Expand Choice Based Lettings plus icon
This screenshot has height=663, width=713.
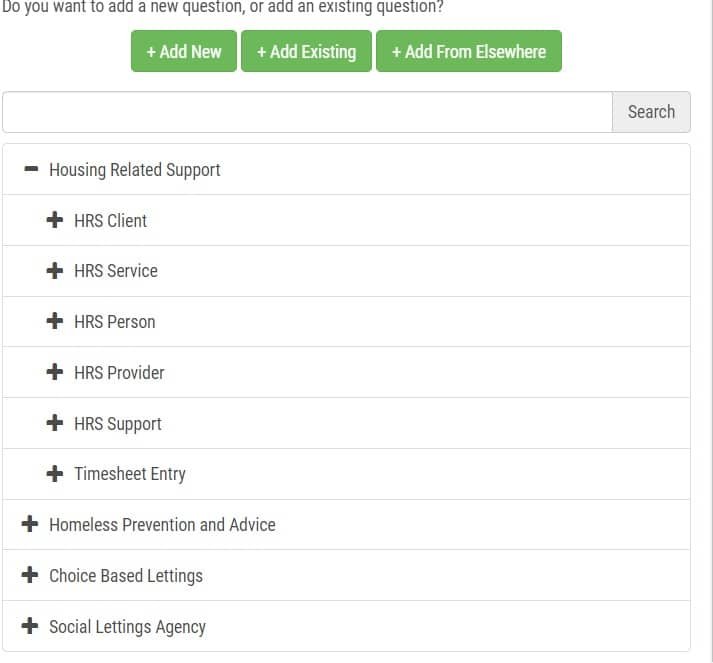(x=30, y=575)
